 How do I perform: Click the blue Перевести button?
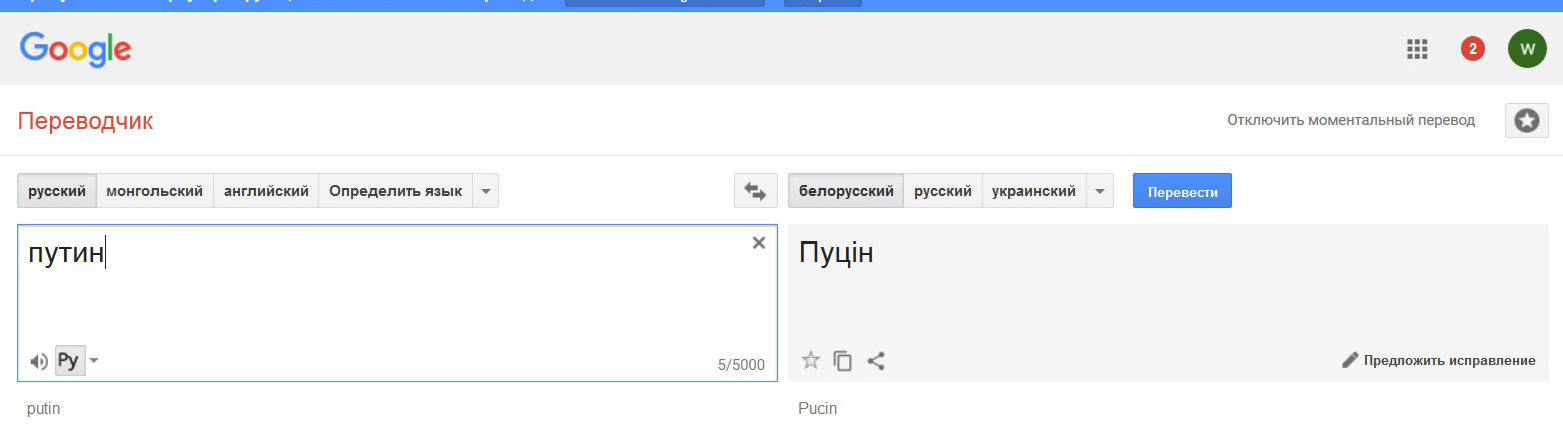click(1182, 191)
